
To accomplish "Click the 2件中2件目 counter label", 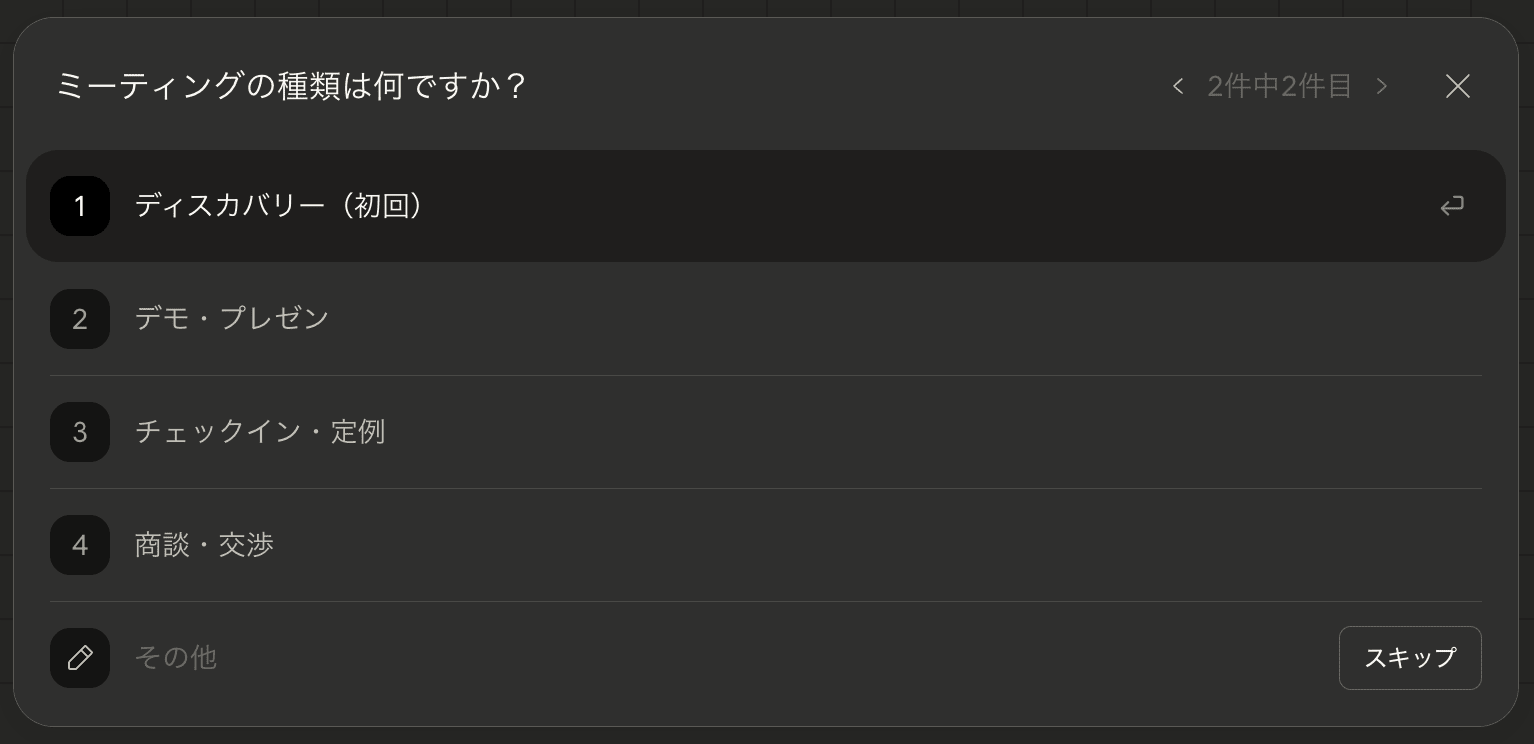I will tap(1279, 86).
